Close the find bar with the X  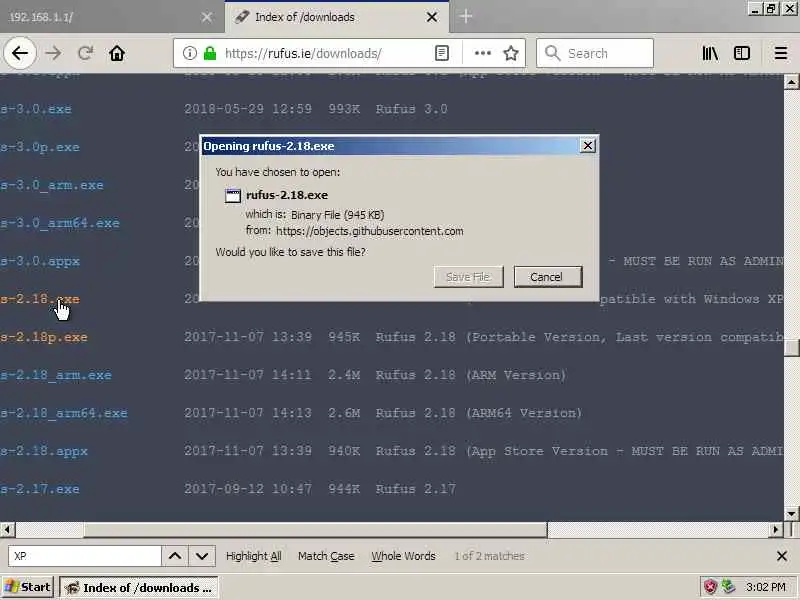point(782,556)
